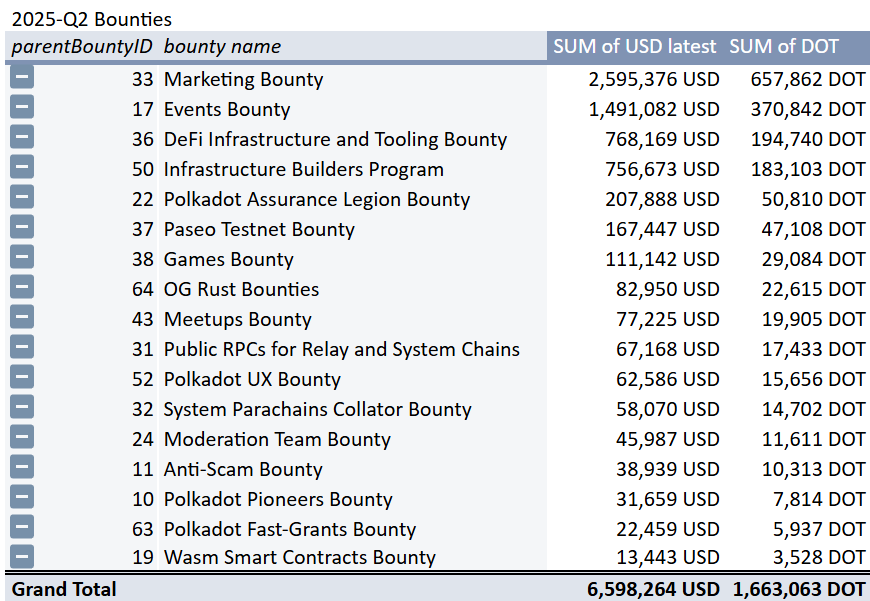870x601 pixels.
Task: Collapse Infrastructure Builders Program group
Action: (22, 168)
